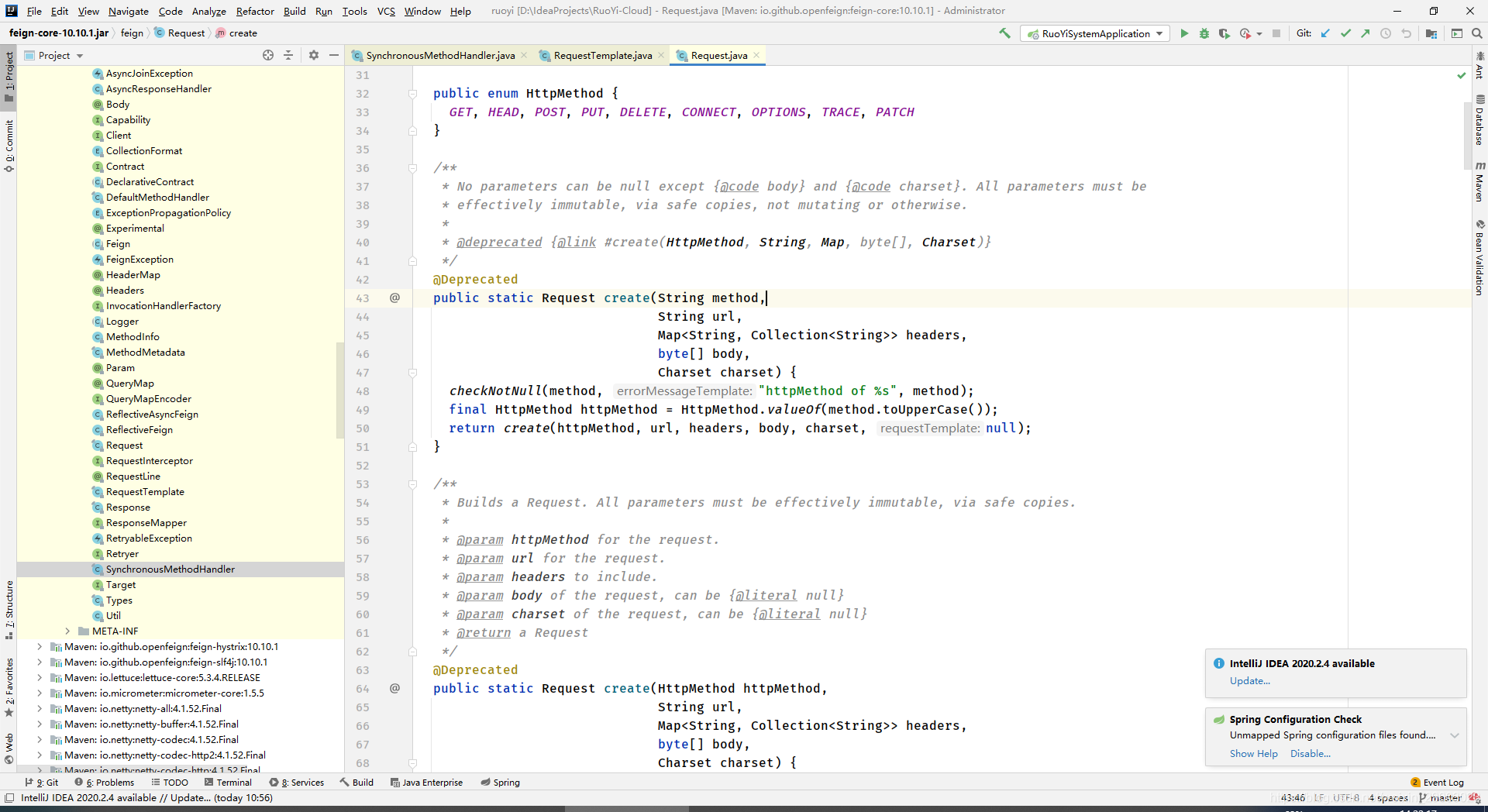The width and height of the screenshot is (1488, 812).
Task: Toggle code fold at line 32 enum
Action: click(x=413, y=93)
